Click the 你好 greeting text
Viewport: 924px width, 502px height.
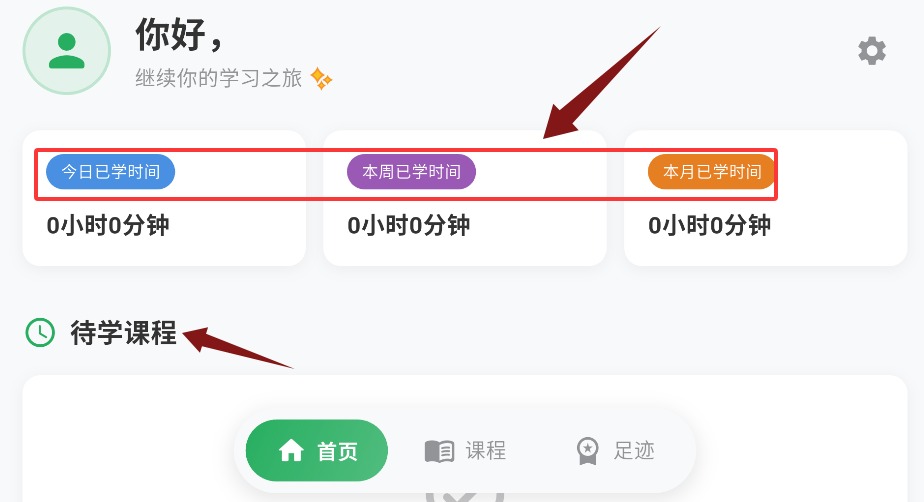point(178,36)
